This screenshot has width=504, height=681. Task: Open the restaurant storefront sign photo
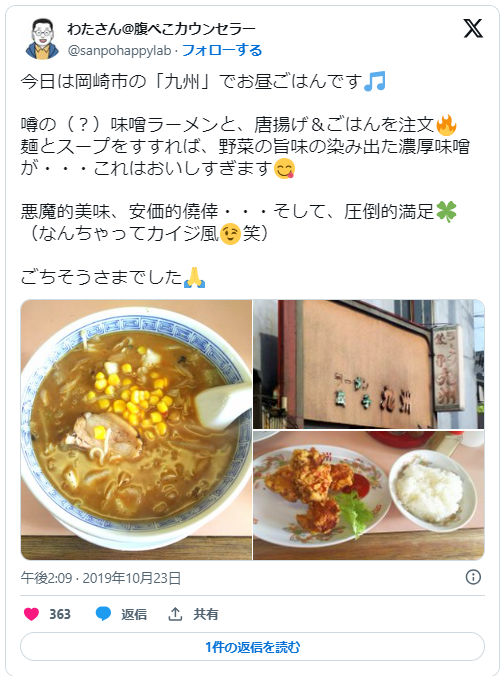click(369, 364)
